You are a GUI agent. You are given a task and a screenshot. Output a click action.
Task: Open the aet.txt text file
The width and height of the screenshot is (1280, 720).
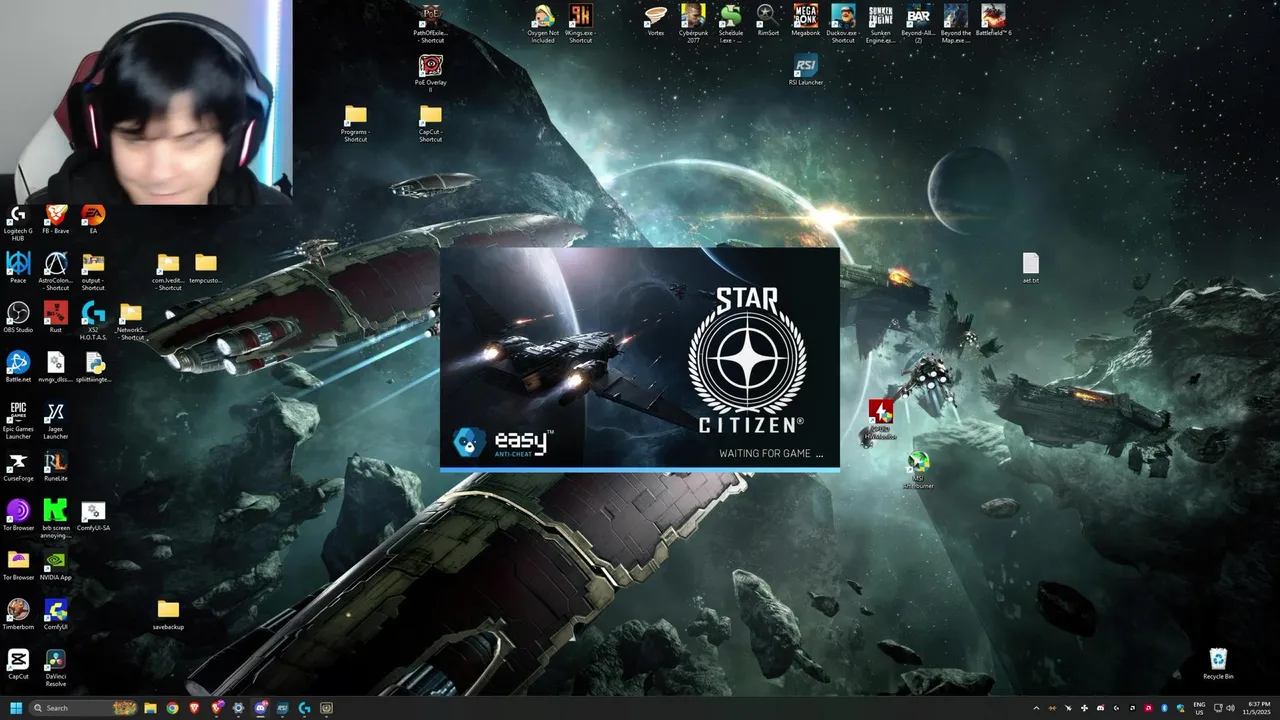pos(1031,268)
